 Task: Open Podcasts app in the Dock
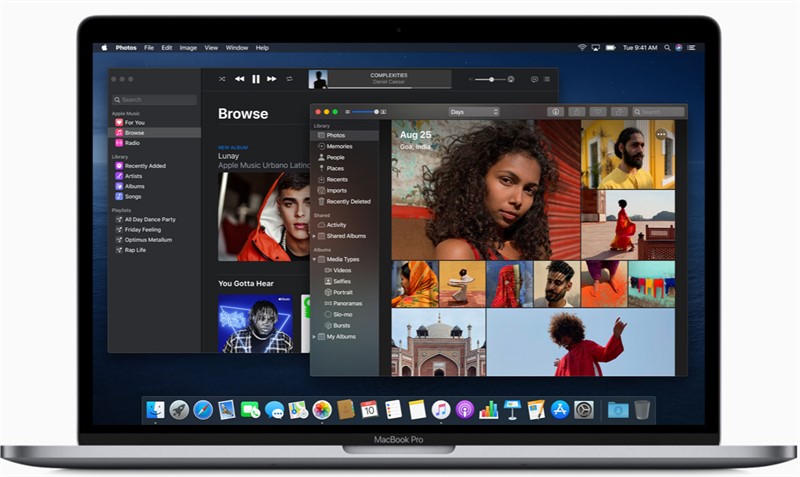tap(465, 409)
